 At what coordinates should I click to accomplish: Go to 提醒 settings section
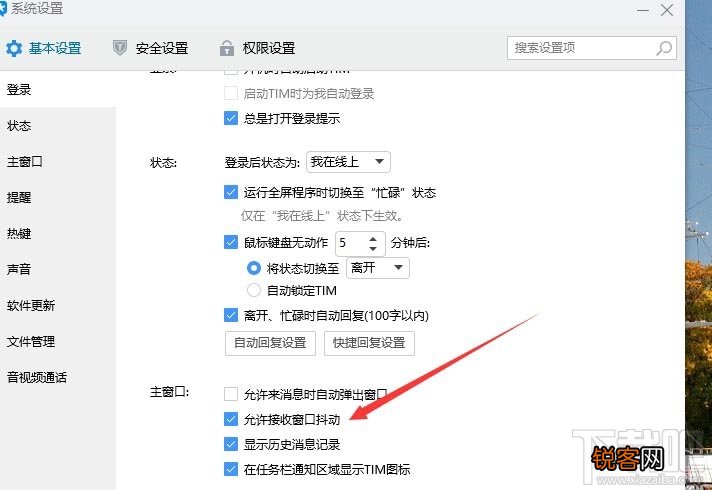point(58,197)
